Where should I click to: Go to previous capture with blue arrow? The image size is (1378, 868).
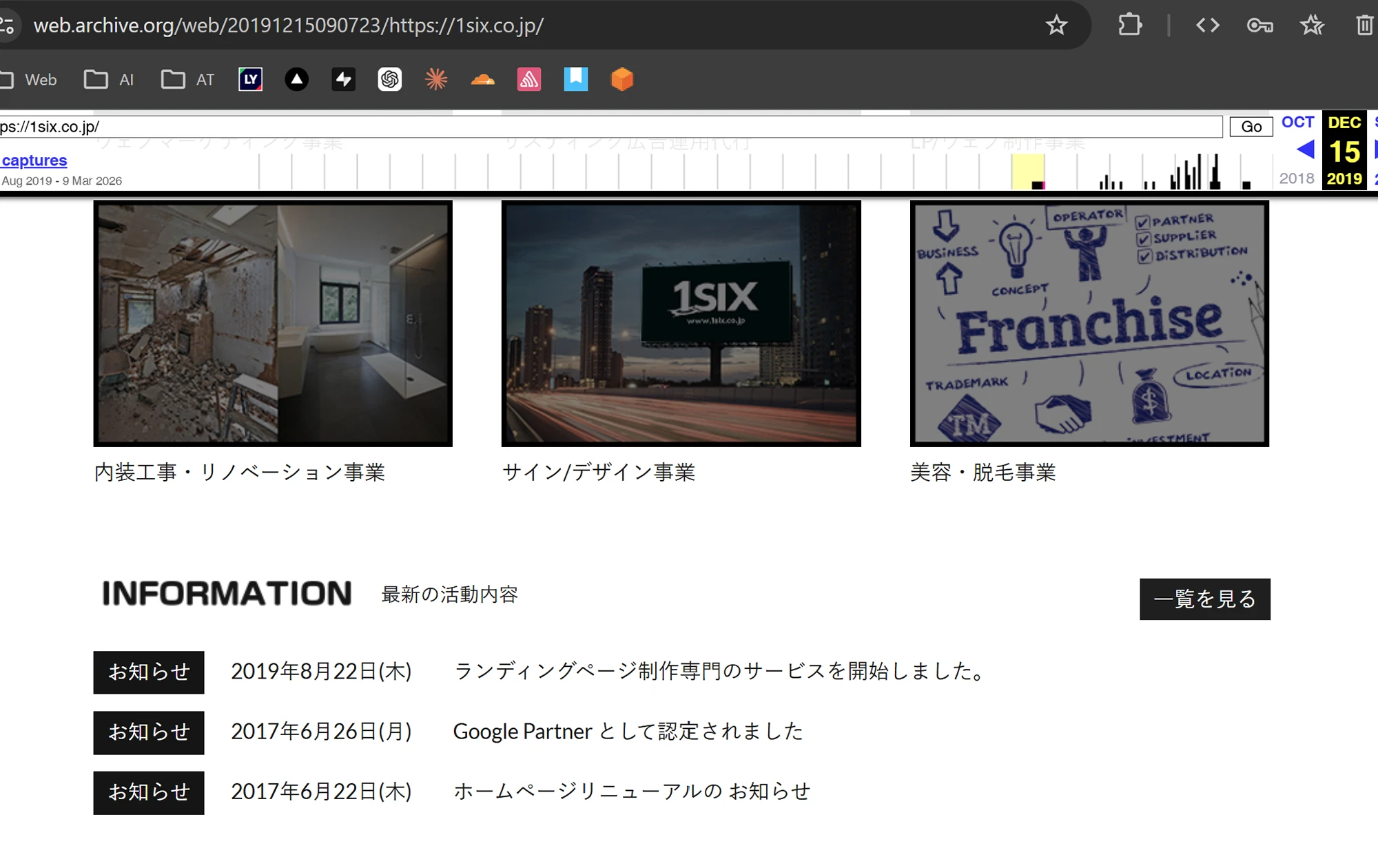point(1305,149)
